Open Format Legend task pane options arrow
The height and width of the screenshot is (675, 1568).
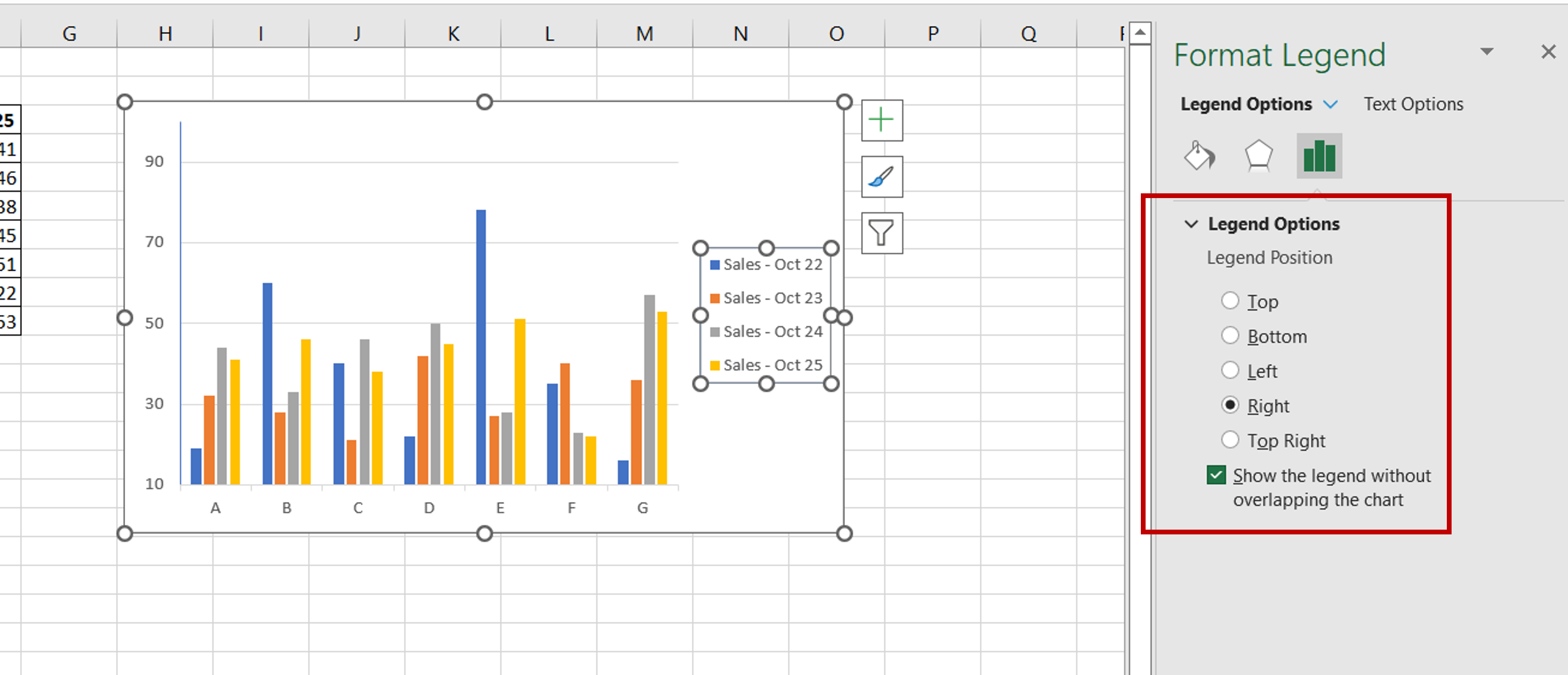tap(1486, 52)
